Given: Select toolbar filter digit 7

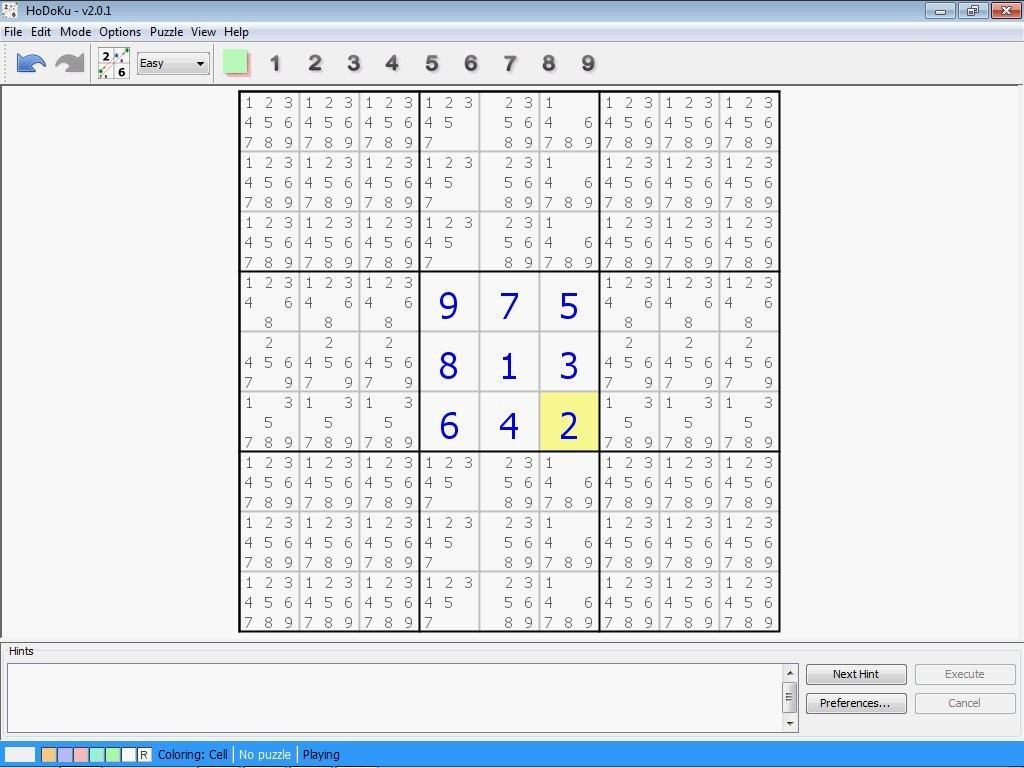Looking at the screenshot, I should 509,63.
